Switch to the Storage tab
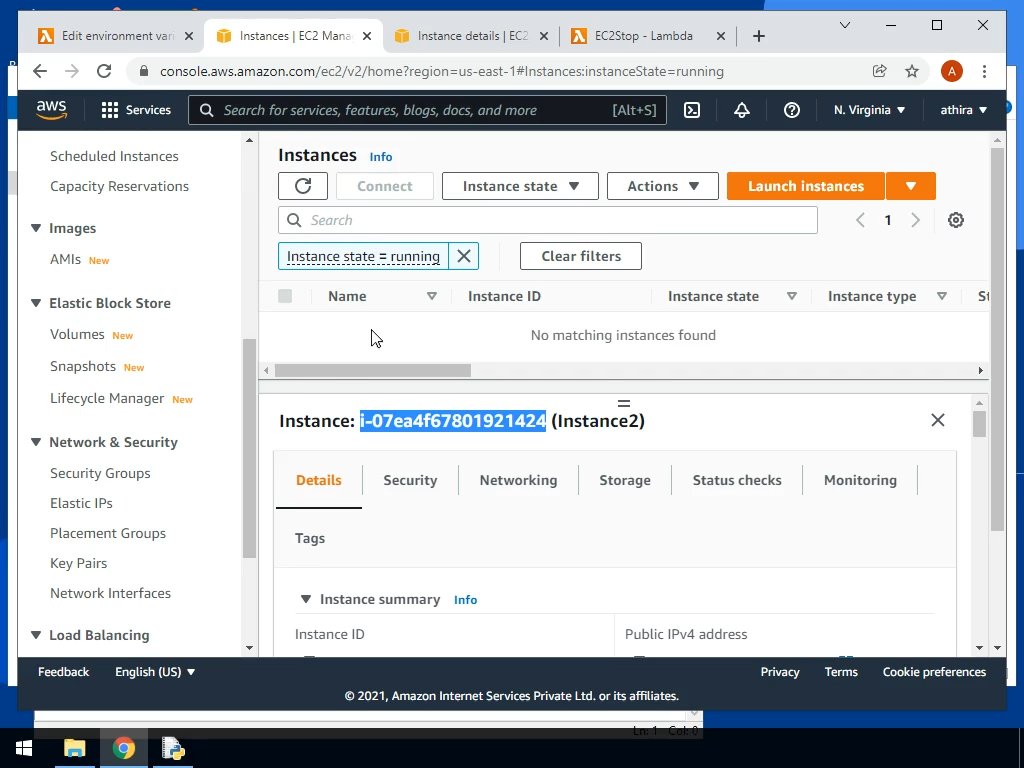The image size is (1024, 768). (625, 480)
